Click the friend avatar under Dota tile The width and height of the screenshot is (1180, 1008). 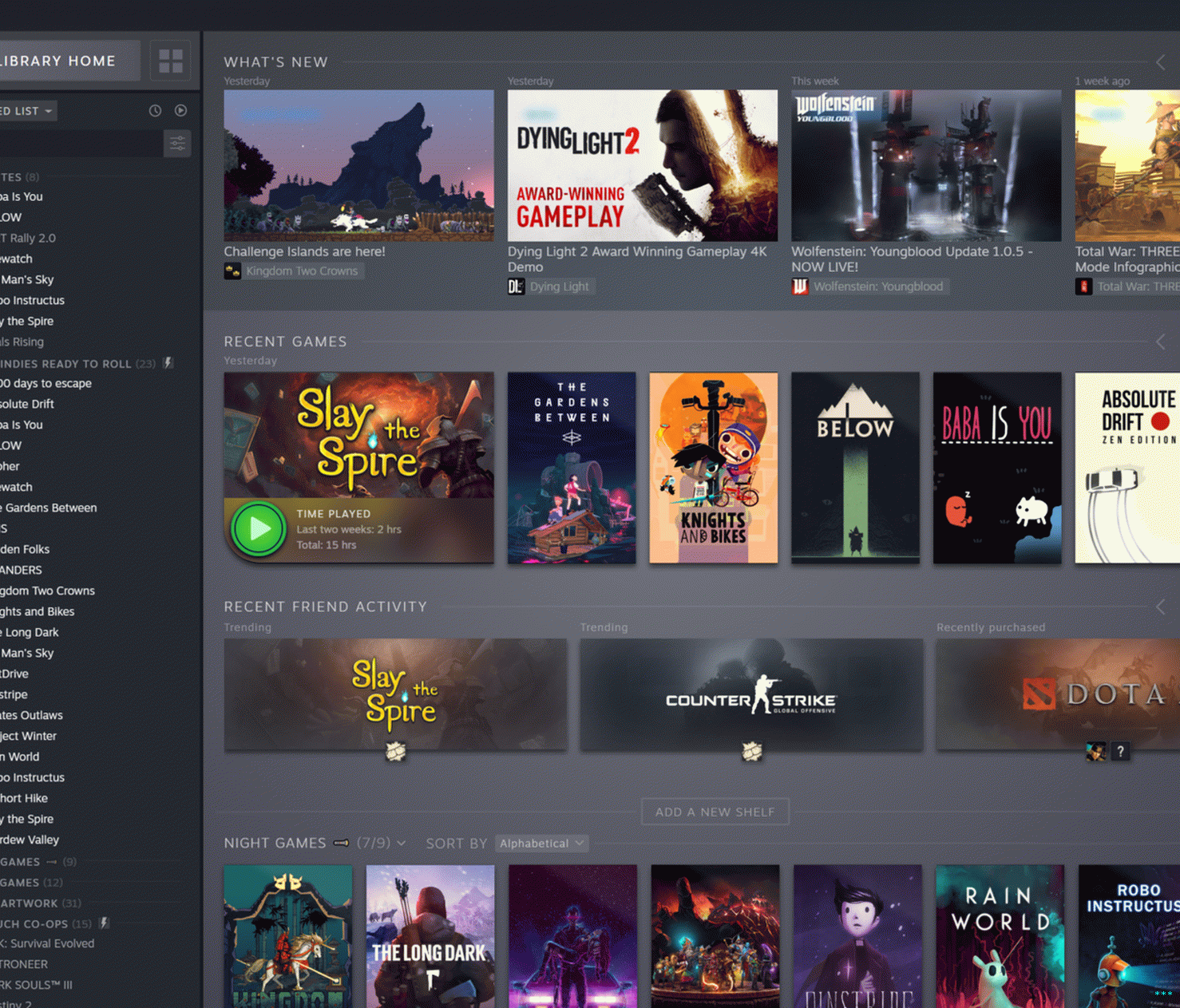[1096, 751]
